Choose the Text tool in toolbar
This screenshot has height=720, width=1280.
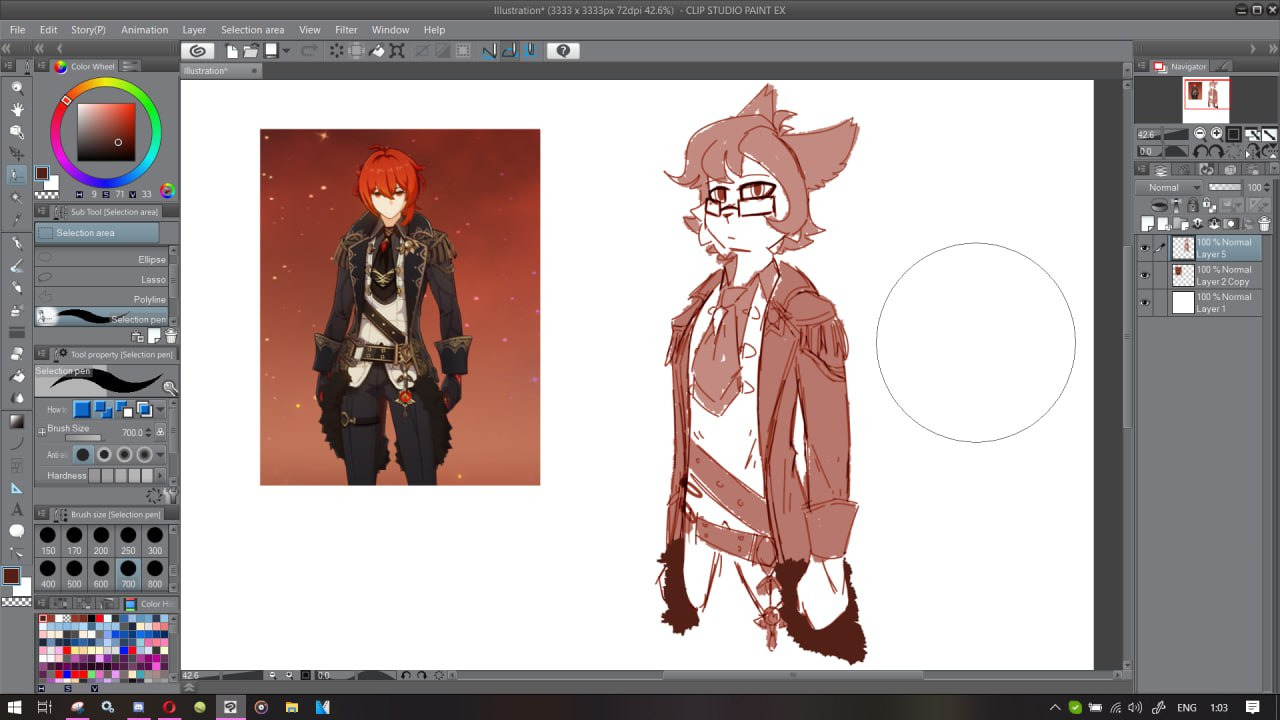17,509
